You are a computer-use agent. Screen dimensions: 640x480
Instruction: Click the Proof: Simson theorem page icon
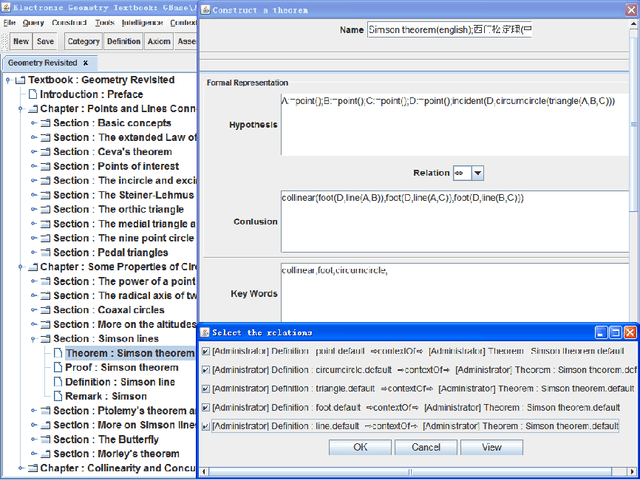coord(58,368)
